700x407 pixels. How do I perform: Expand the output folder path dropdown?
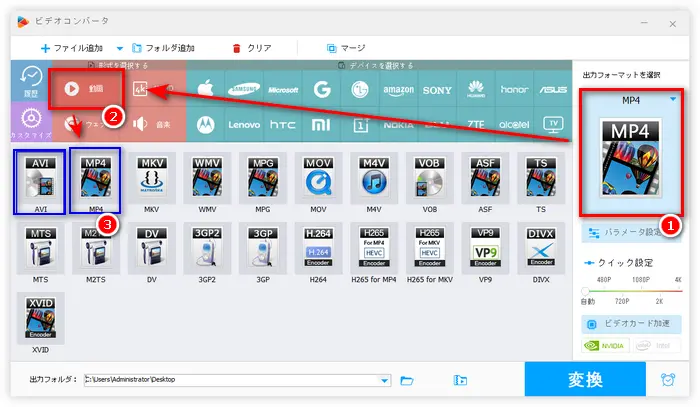[384, 380]
